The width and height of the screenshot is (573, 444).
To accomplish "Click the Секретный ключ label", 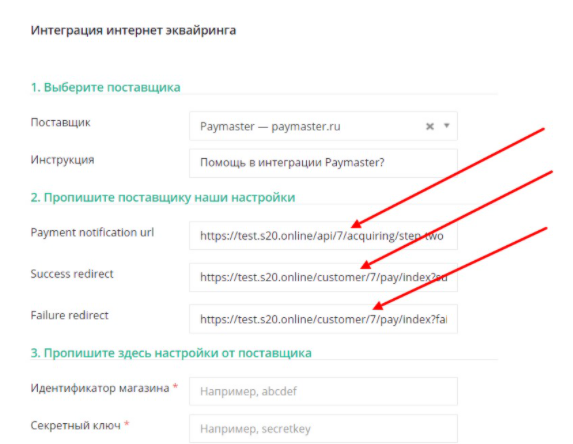I will point(76,425).
